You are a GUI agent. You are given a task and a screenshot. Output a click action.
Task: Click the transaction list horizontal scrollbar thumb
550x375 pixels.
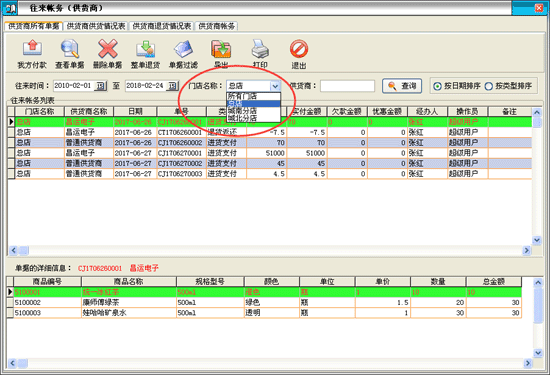click(24, 250)
